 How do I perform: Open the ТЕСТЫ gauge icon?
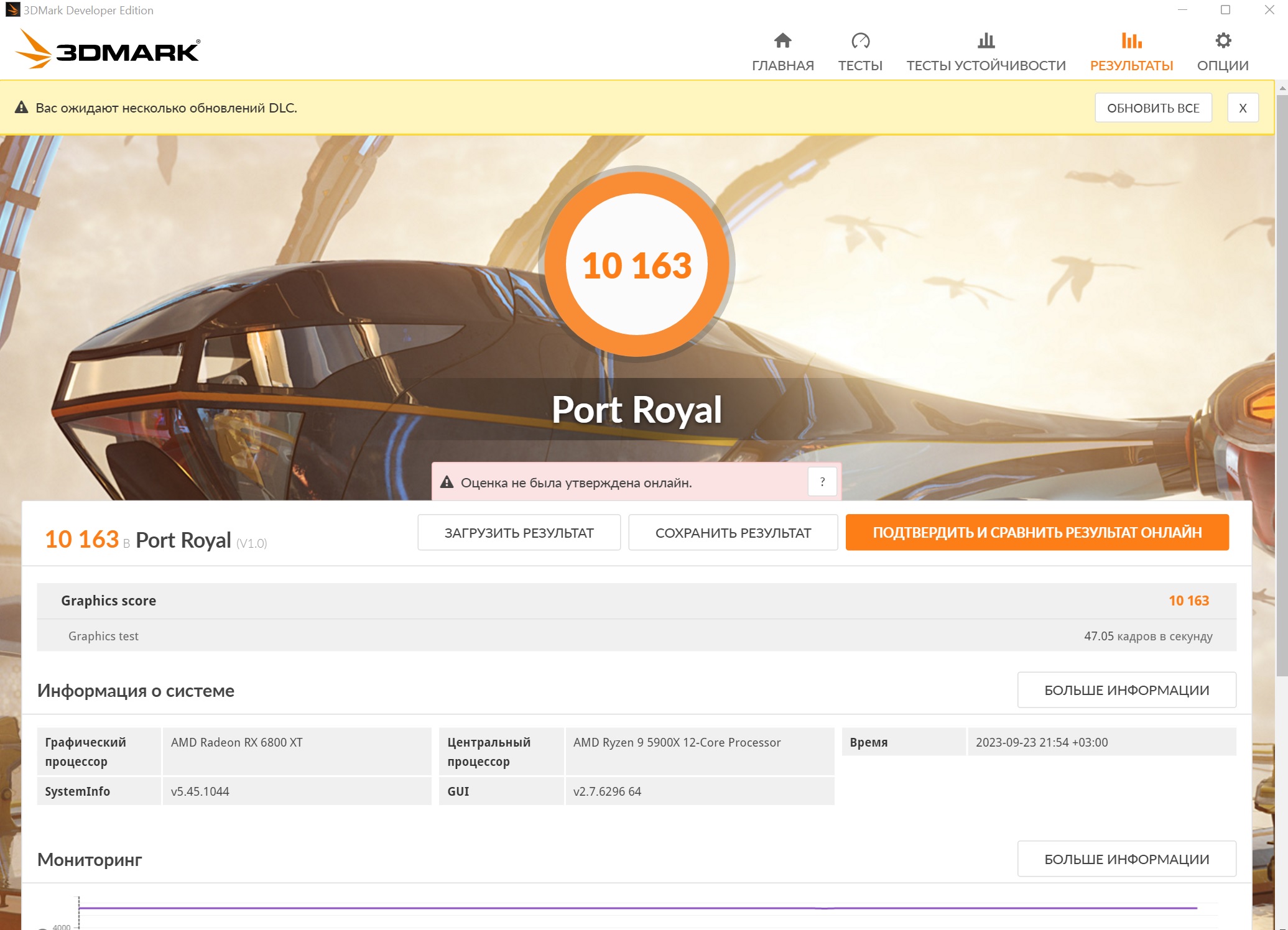coord(860,41)
